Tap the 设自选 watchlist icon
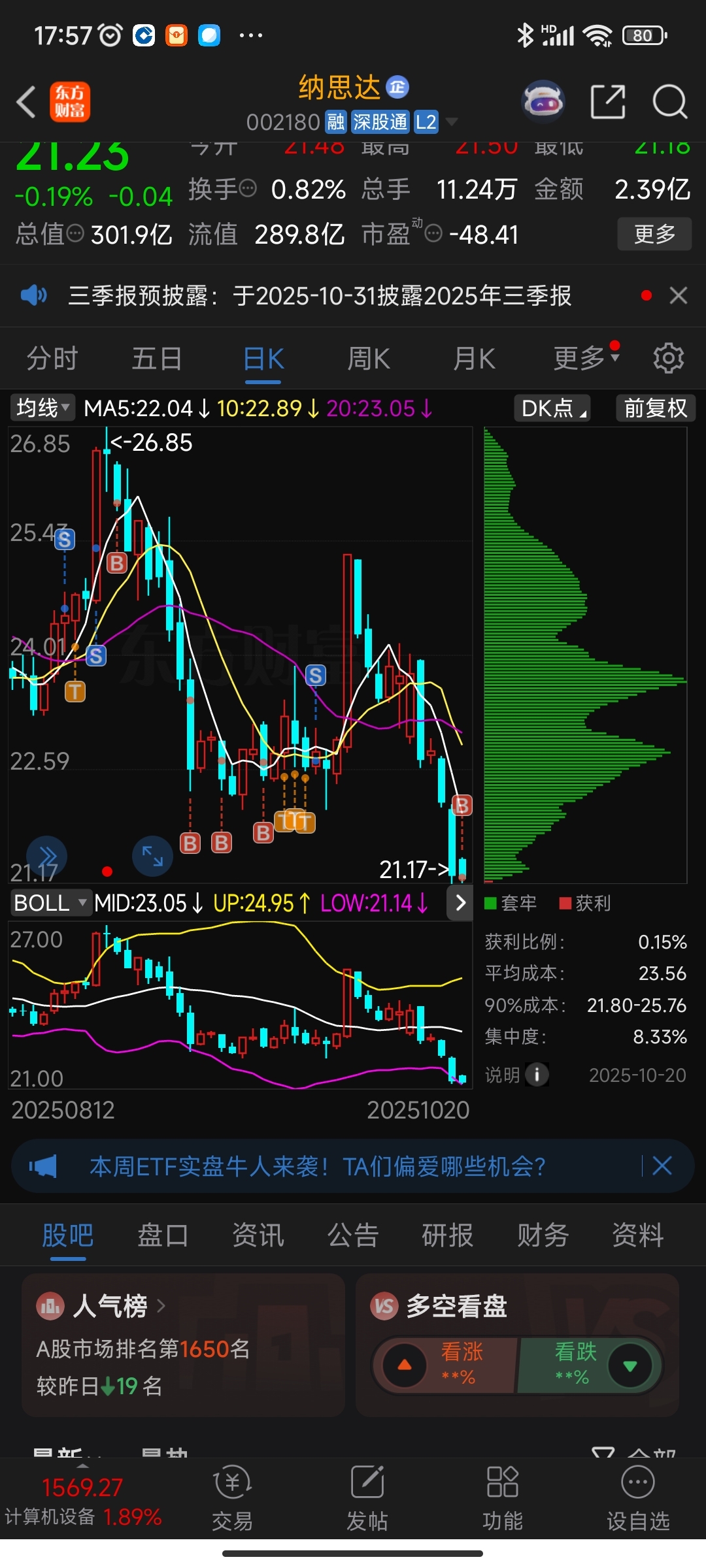Viewport: 706px width, 1568px height. 638,1497
